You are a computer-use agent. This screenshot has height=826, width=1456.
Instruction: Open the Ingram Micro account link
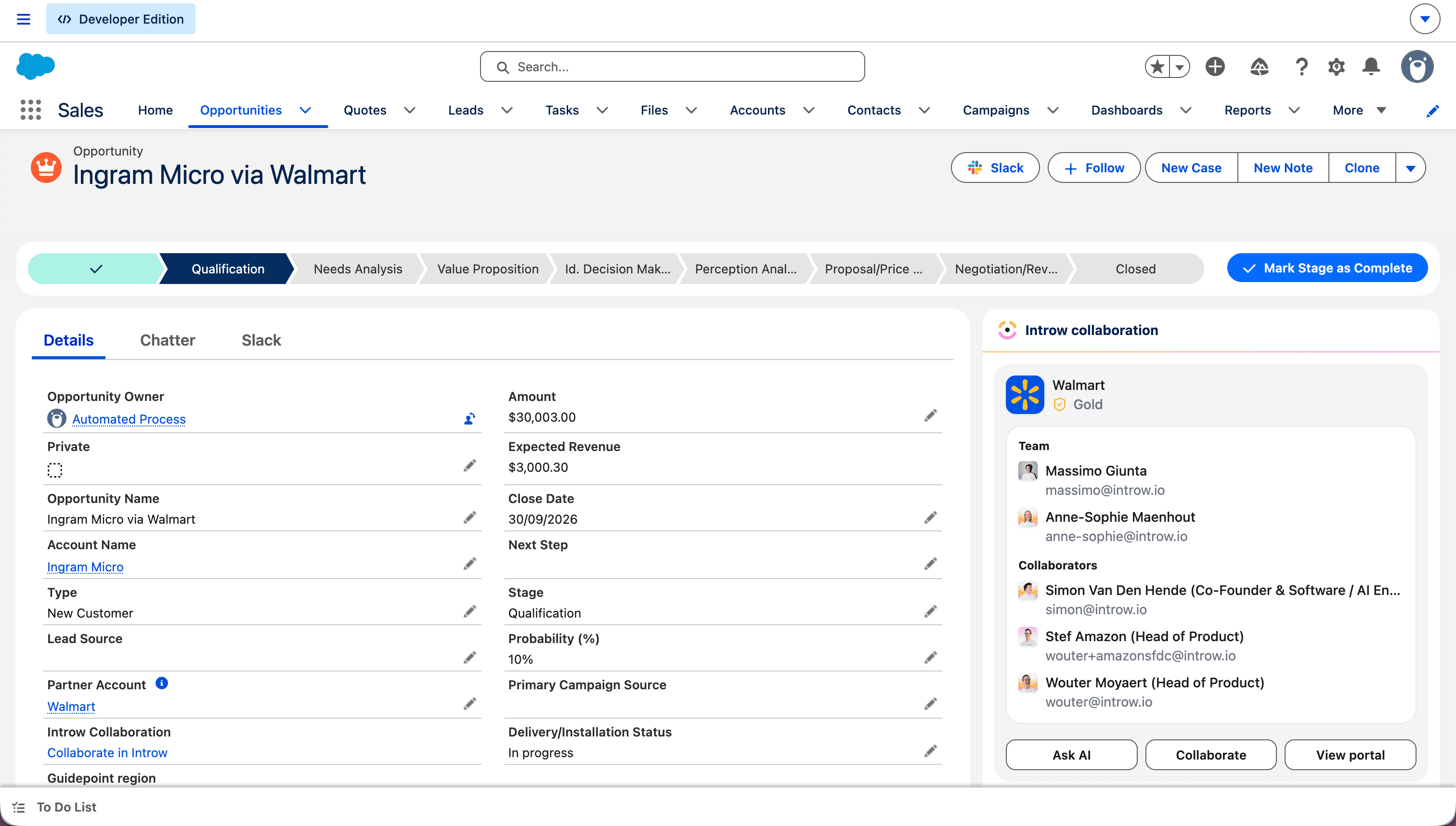pos(85,567)
